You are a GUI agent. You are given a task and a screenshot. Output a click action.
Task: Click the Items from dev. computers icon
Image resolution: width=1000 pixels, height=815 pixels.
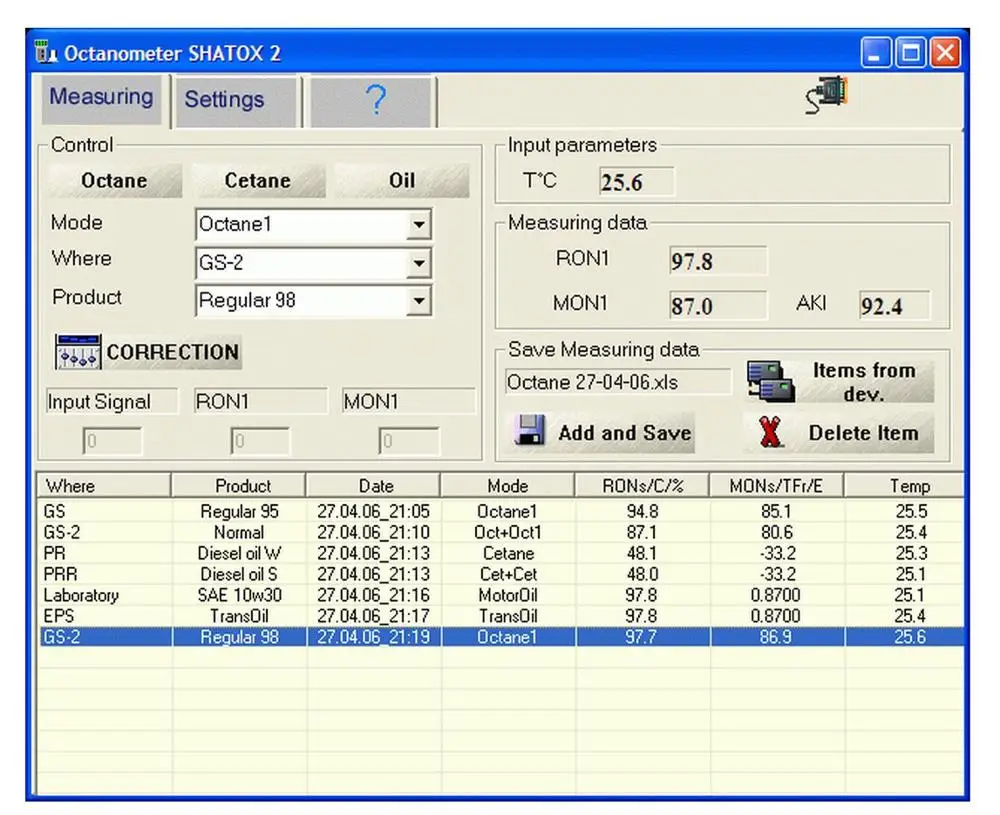771,381
